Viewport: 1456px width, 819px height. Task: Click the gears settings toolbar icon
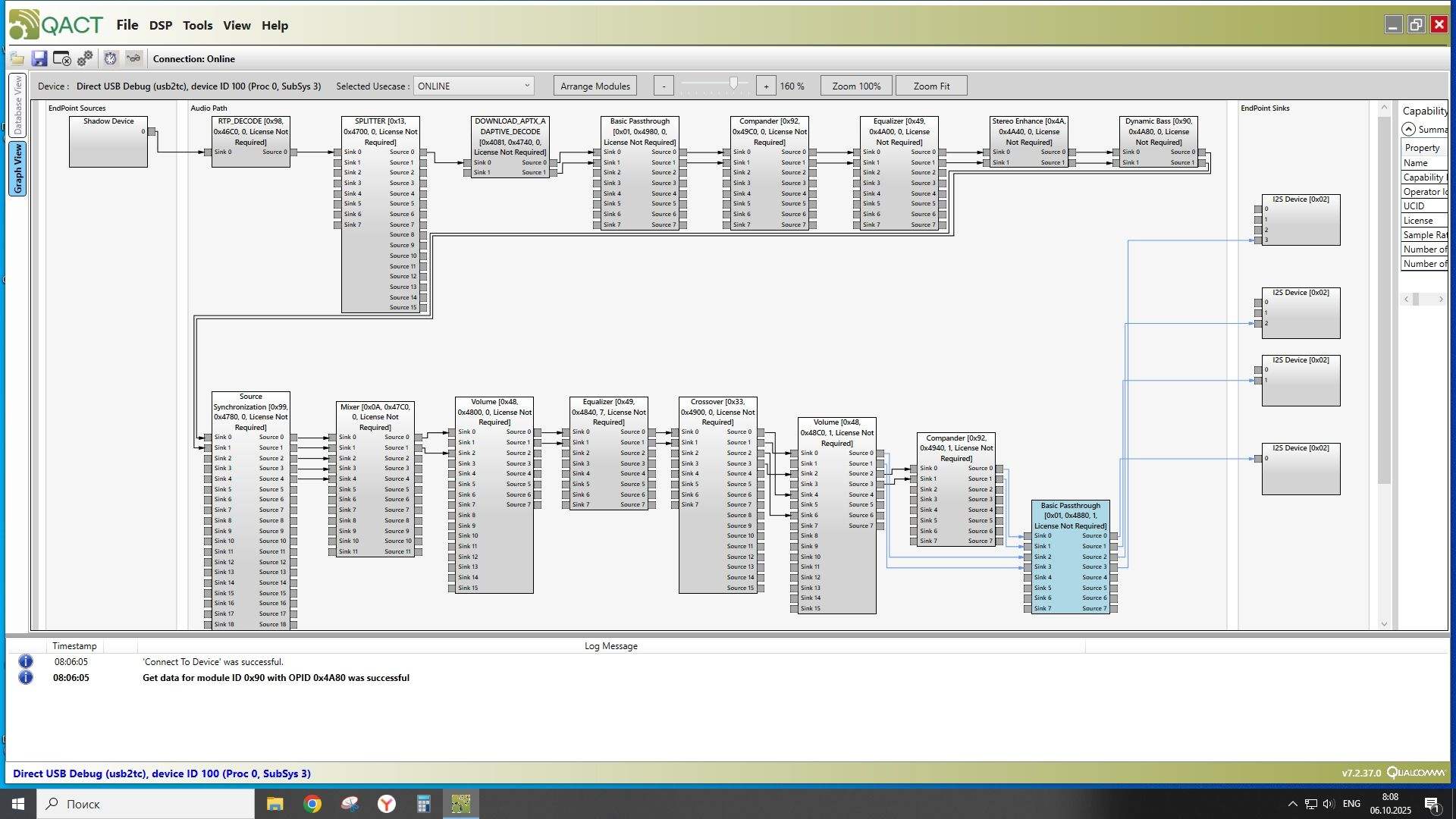[x=85, y=58]
